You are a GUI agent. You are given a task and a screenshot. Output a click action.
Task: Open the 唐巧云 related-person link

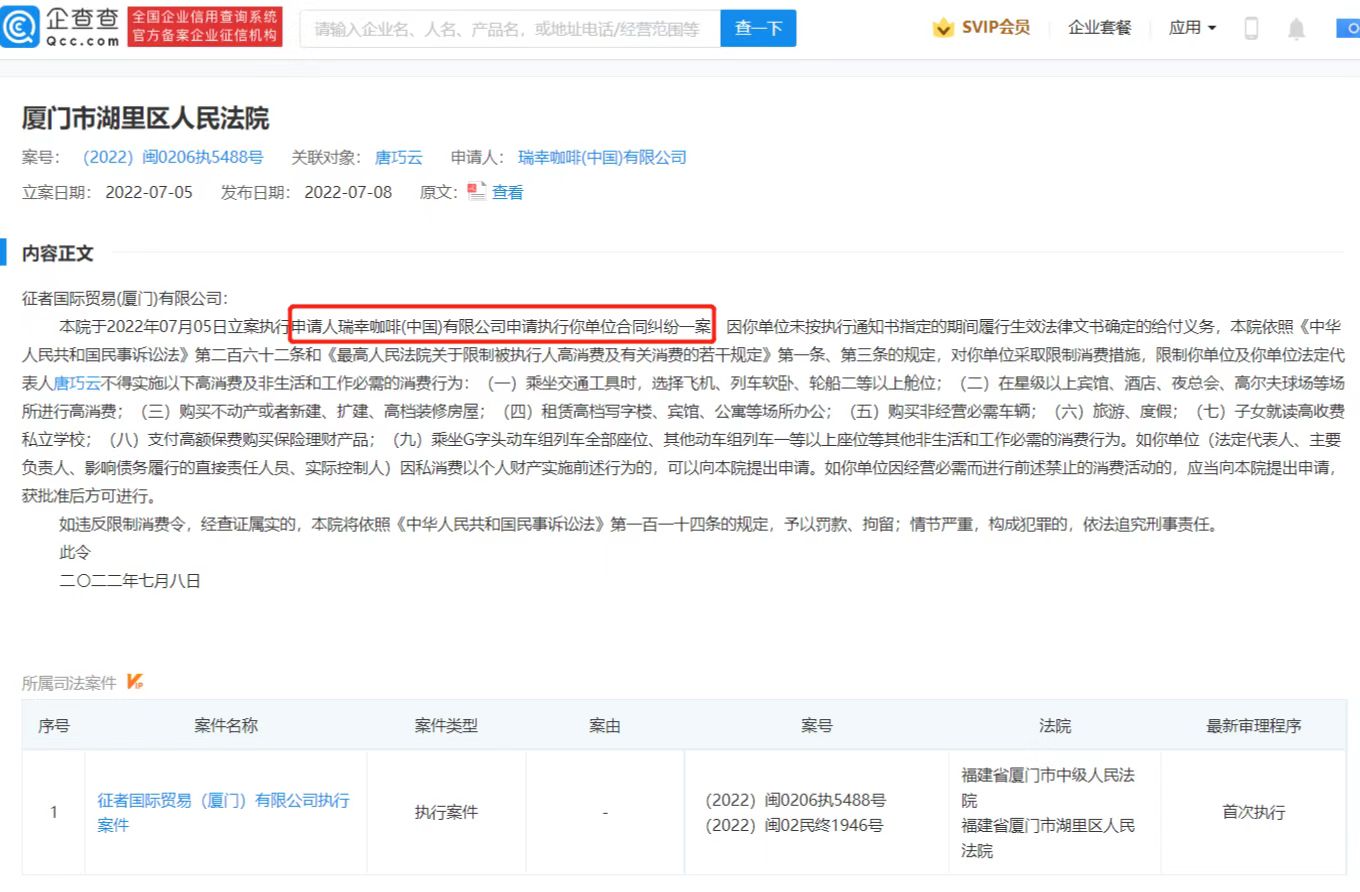[x=398, y=157]
